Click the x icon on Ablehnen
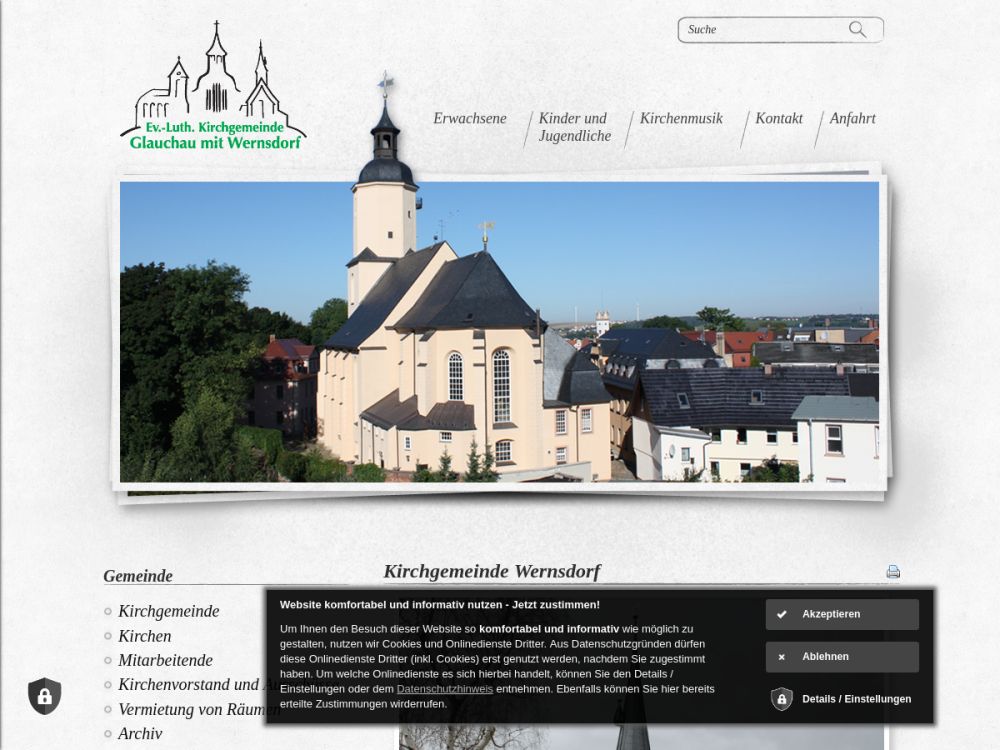The height and width of the screenshot is (750, 1000). tap(782, 657)
